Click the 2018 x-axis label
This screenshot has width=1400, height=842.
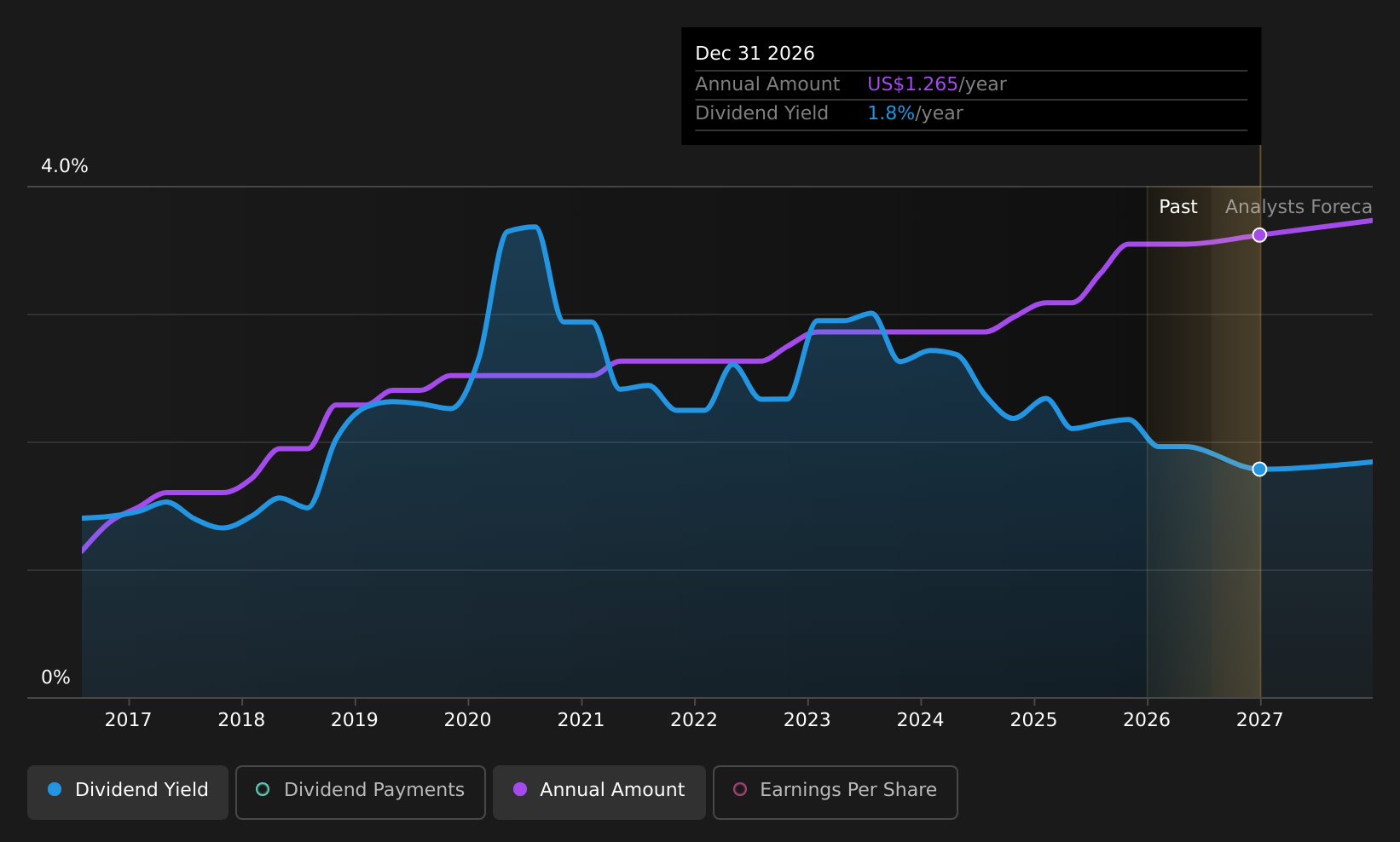click(241, 720)
